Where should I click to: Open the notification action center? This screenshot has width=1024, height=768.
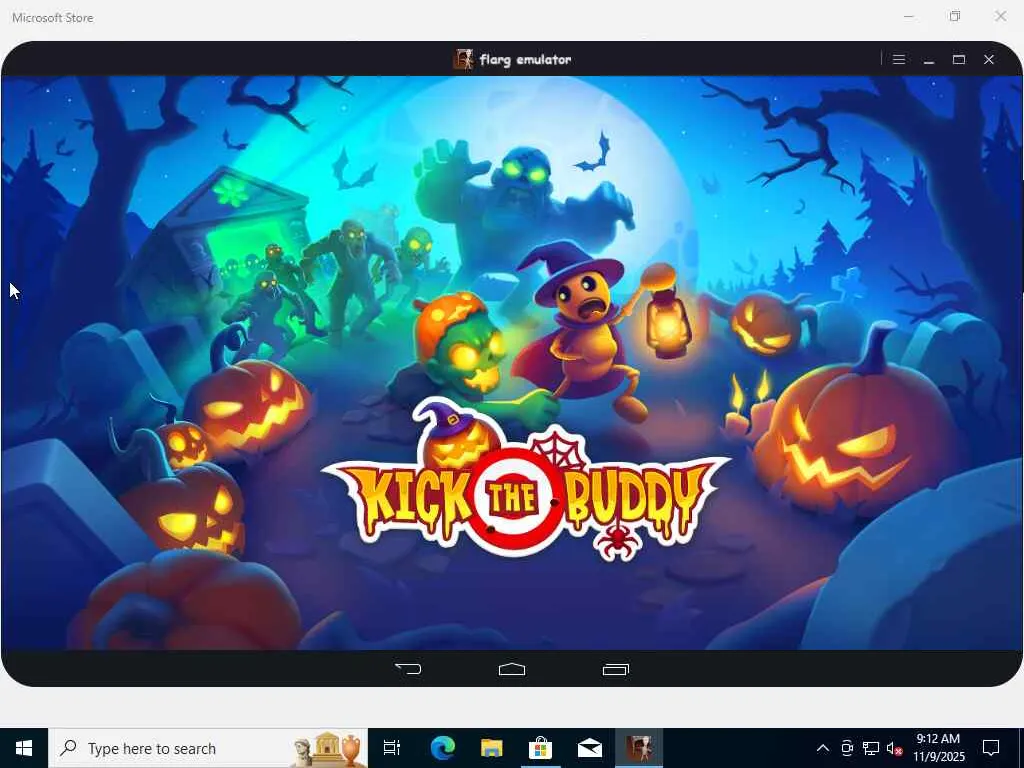pyautogui.click(x=991, y=748)
